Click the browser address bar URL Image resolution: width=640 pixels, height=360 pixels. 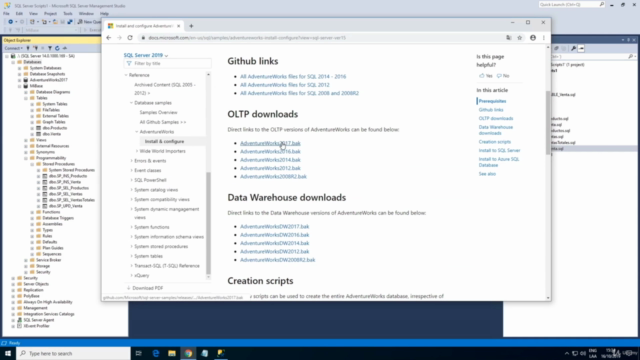pyautogui.click(x=247, y=38)
